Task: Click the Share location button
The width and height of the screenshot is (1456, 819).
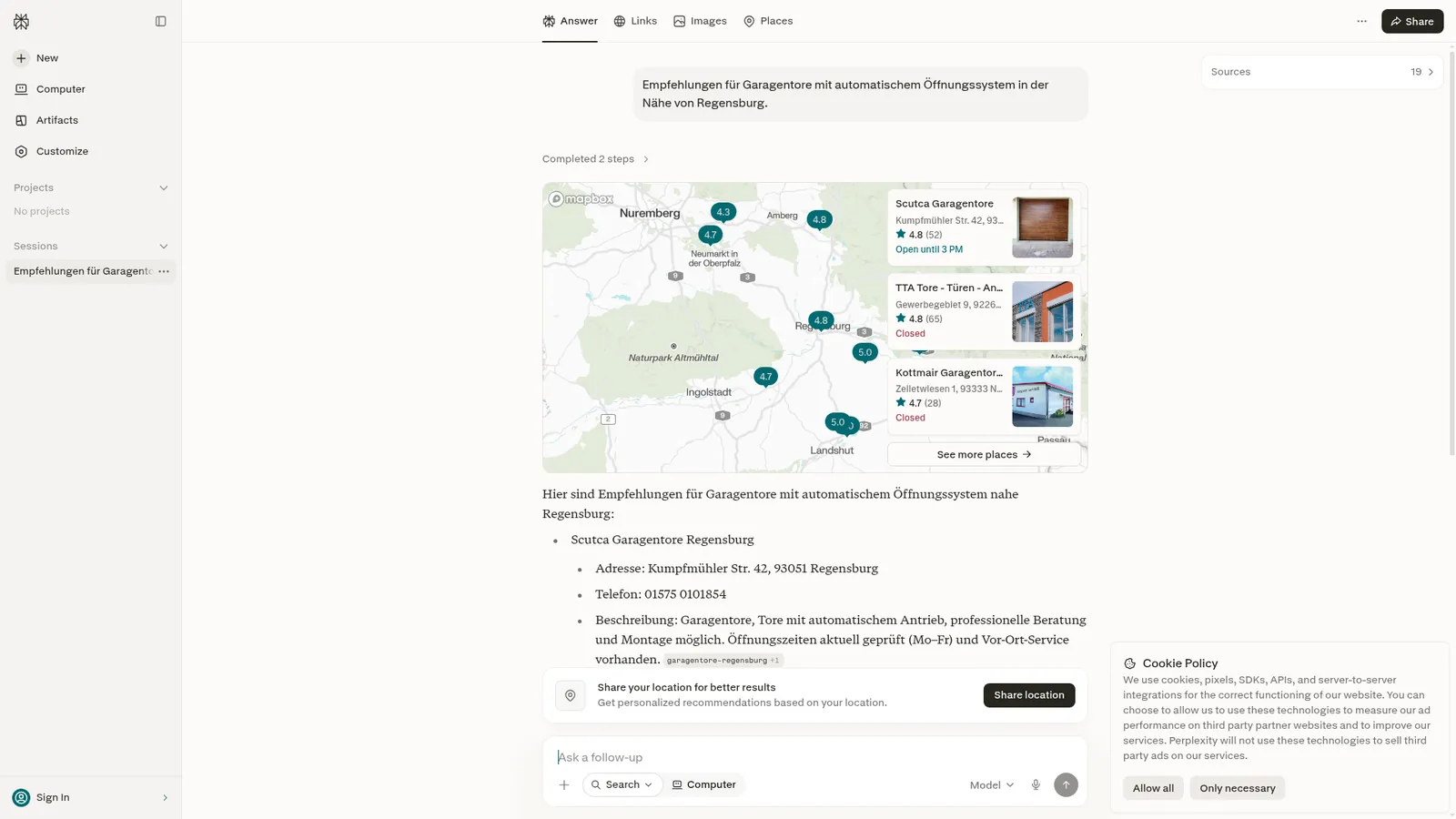Action: click(1028, 695)
